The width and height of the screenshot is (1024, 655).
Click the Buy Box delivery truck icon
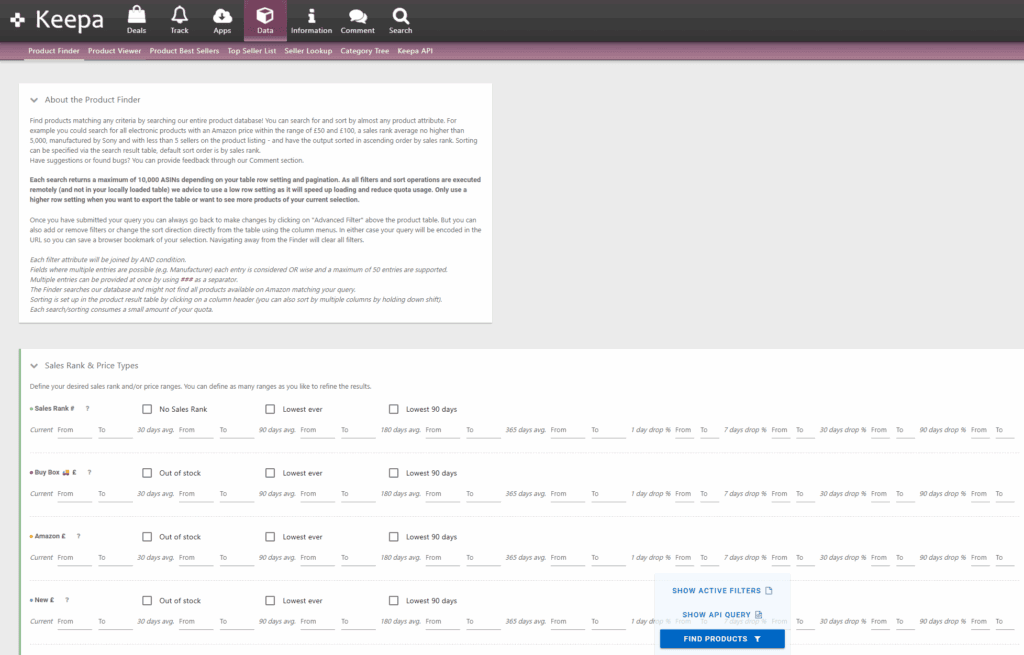pos(66,472)
